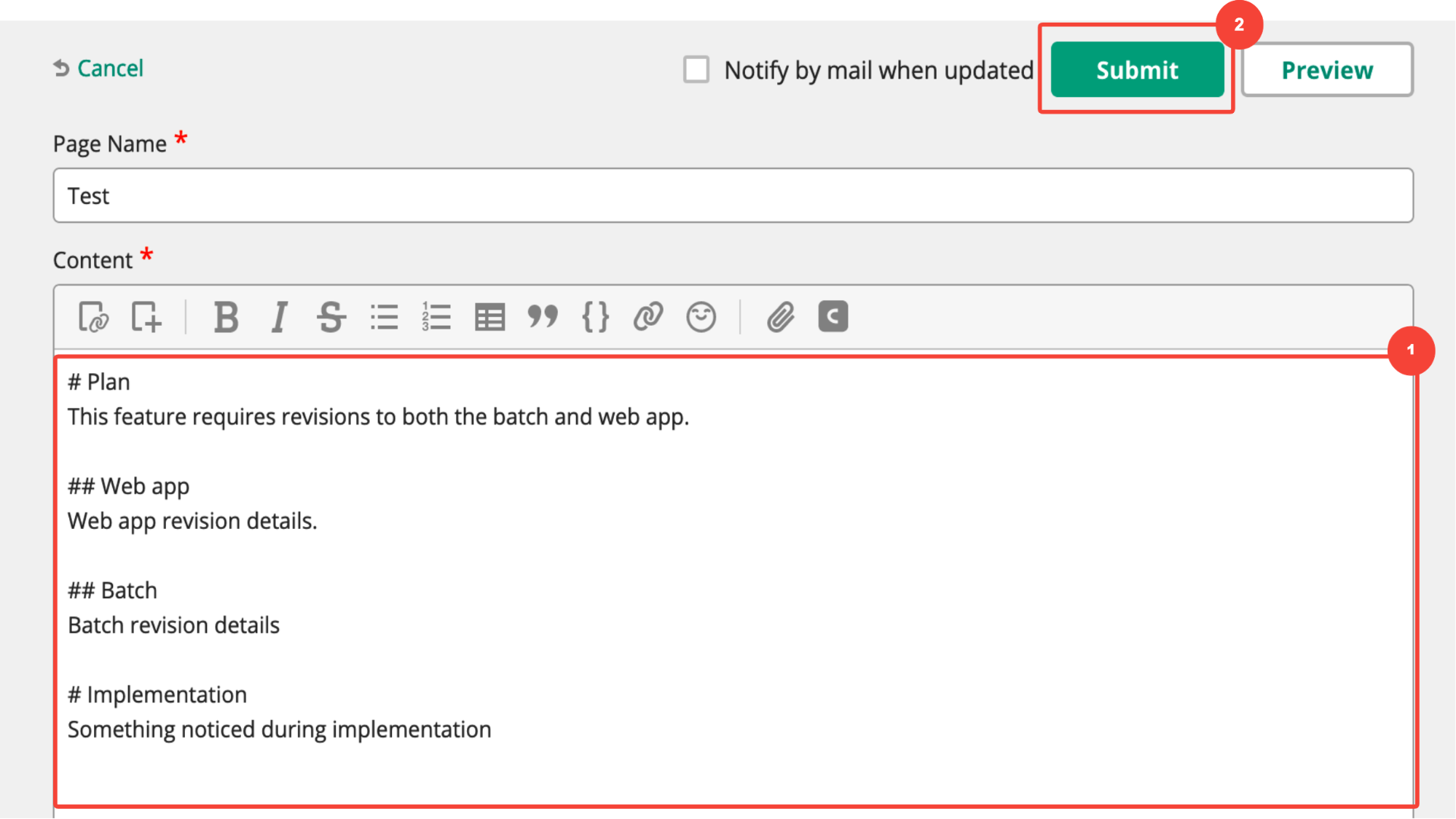Toggle bold formatting
This screenshot has width=1456, height=819.
(x=226, y=317)
